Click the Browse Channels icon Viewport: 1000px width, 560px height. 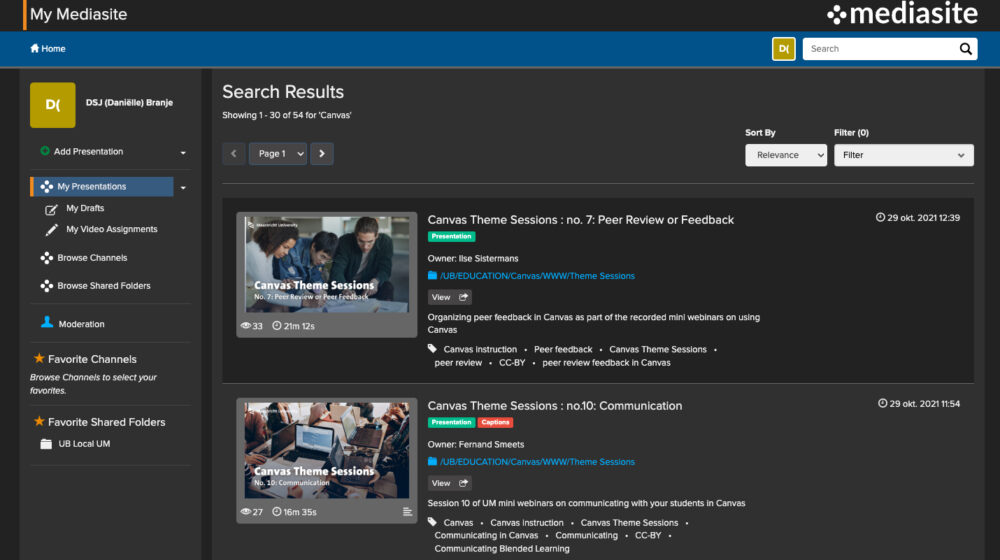click(47, 258)
